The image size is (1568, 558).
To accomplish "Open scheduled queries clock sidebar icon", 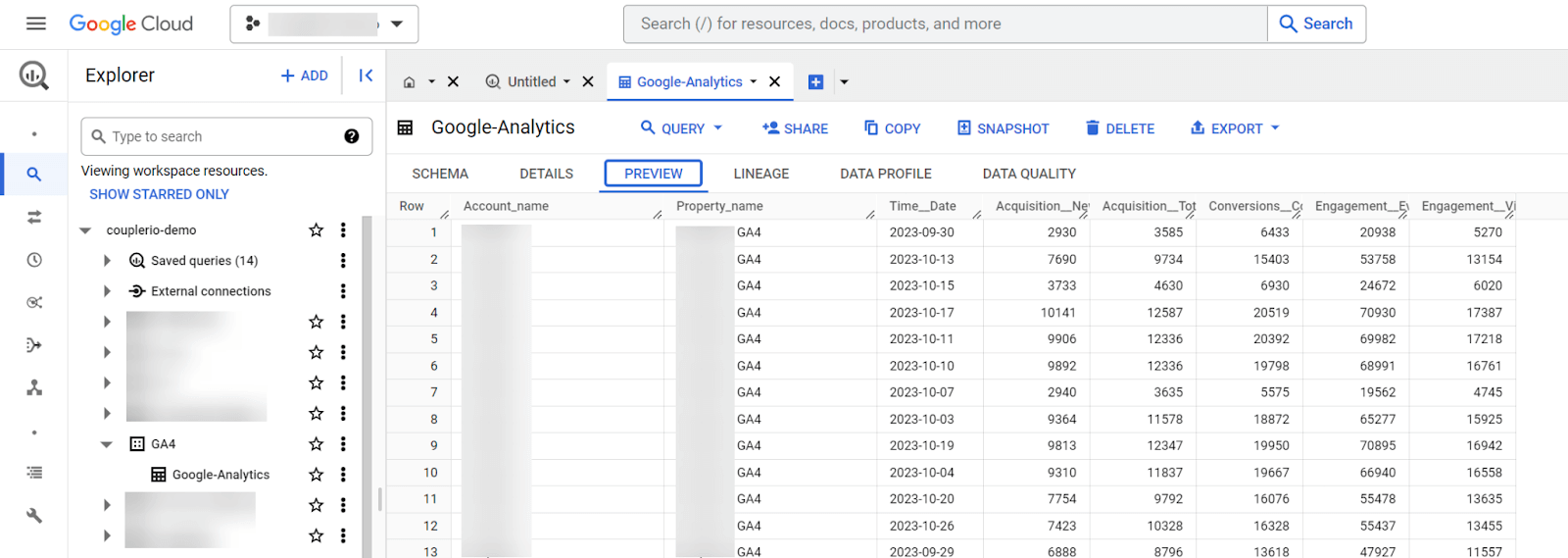I will coord(34,260).
